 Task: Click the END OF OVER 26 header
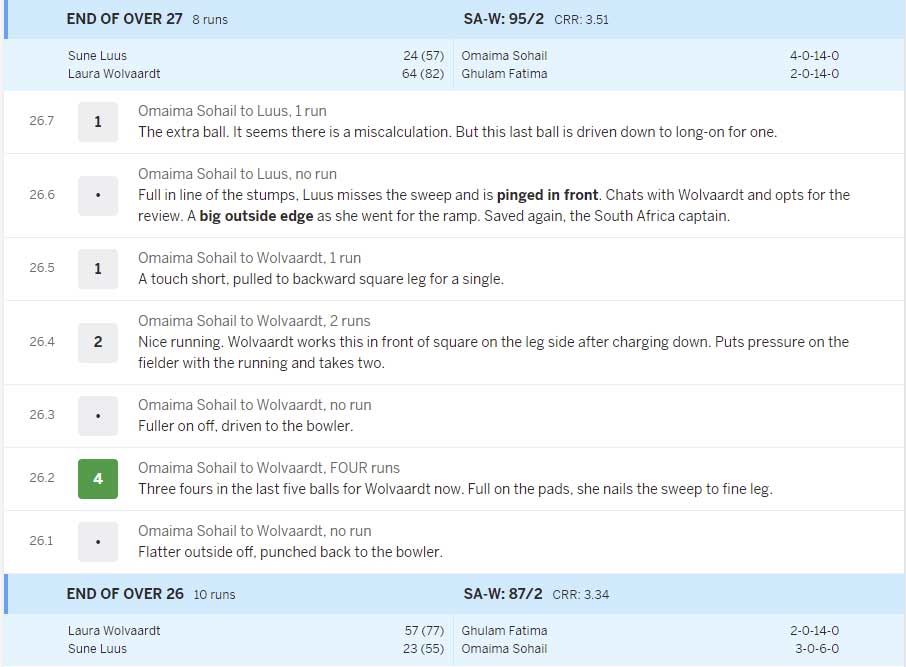[125, 594]
